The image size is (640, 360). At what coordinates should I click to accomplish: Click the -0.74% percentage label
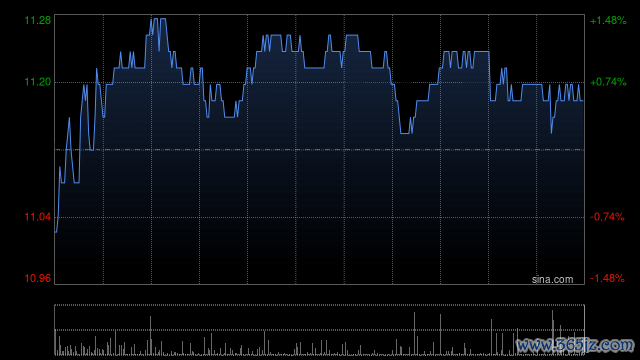coord(607,217)
